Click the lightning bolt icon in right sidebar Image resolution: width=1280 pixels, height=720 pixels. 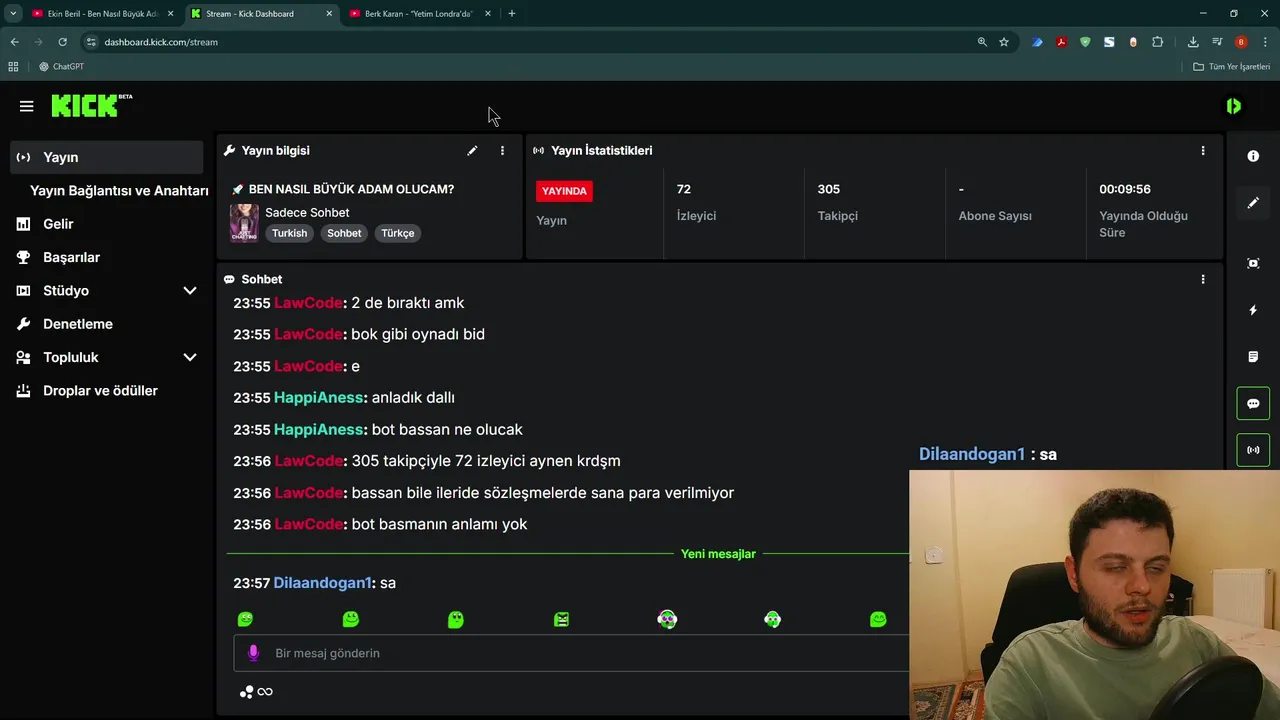[x=1253, y=310]
